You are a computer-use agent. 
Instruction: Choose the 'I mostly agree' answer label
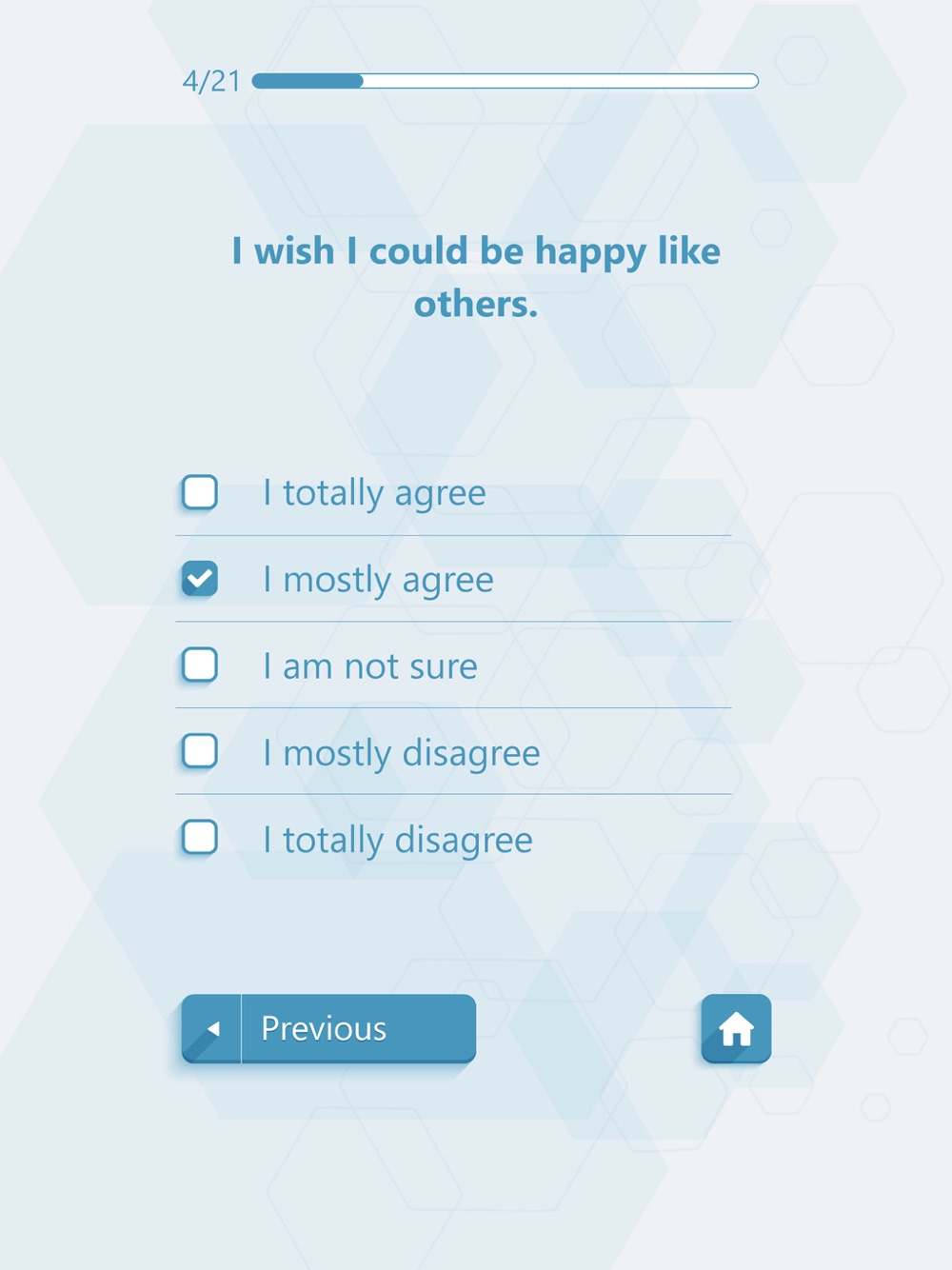(x=378, y=580)
